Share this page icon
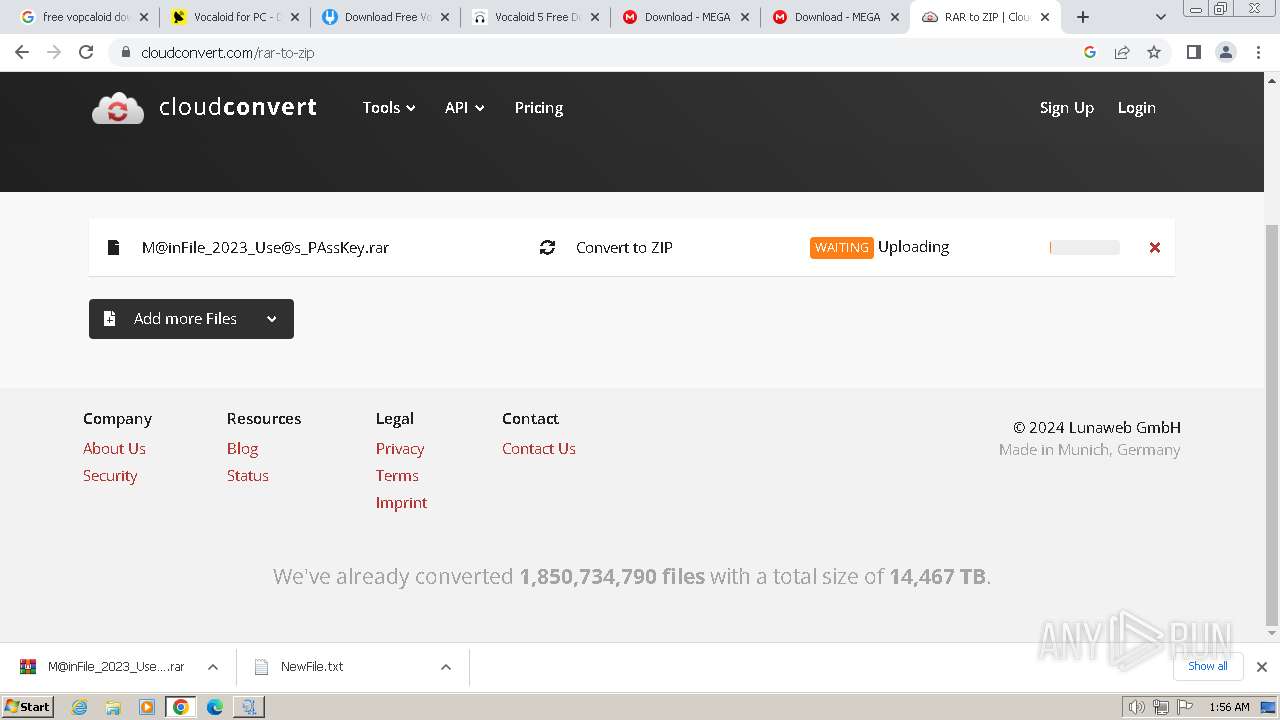The height and width of the screenshot is (720, 1280). (x=1122, y=52)
